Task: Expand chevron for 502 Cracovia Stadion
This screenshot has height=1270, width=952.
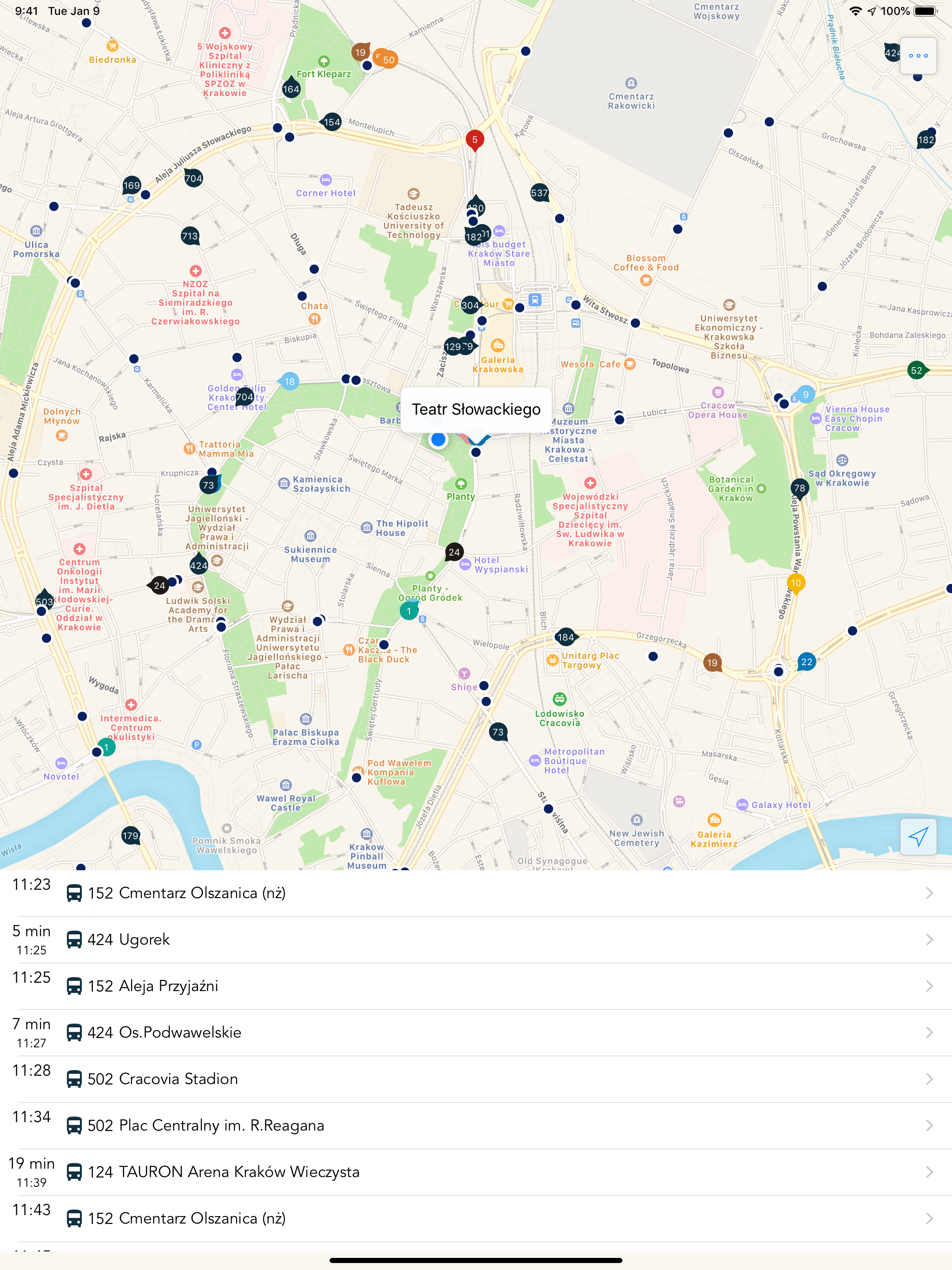Action: (x=929, y=1079)
